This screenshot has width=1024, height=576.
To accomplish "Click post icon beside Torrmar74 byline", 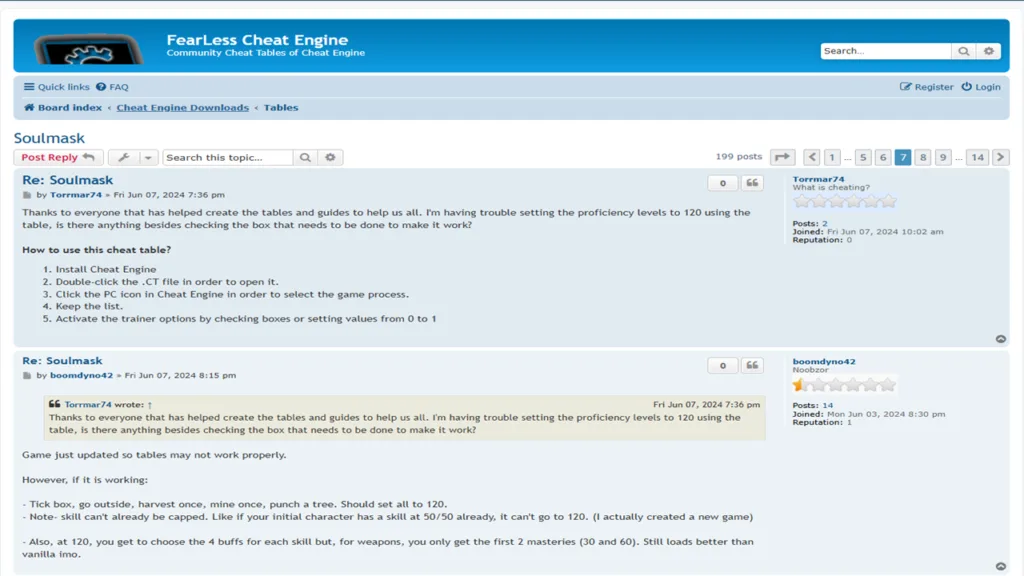I will pos(27,195).
